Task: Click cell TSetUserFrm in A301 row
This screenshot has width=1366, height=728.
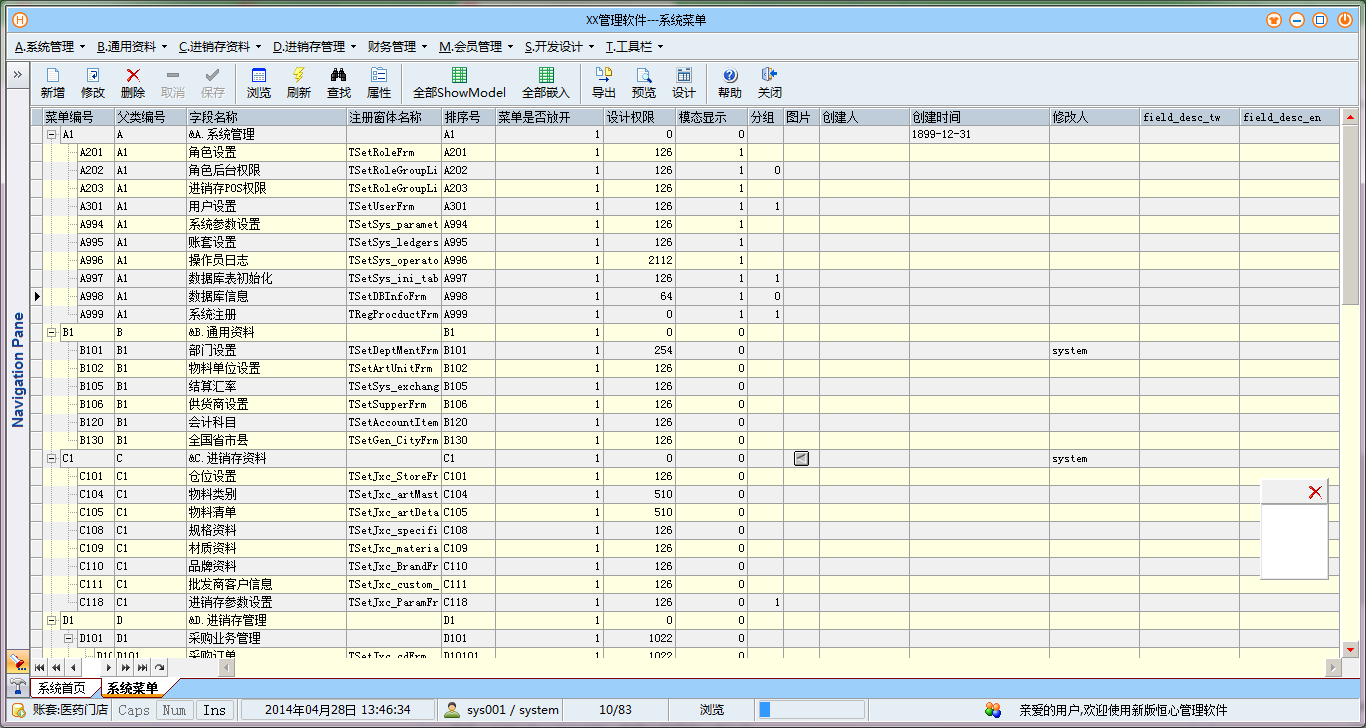Action: 393,206
